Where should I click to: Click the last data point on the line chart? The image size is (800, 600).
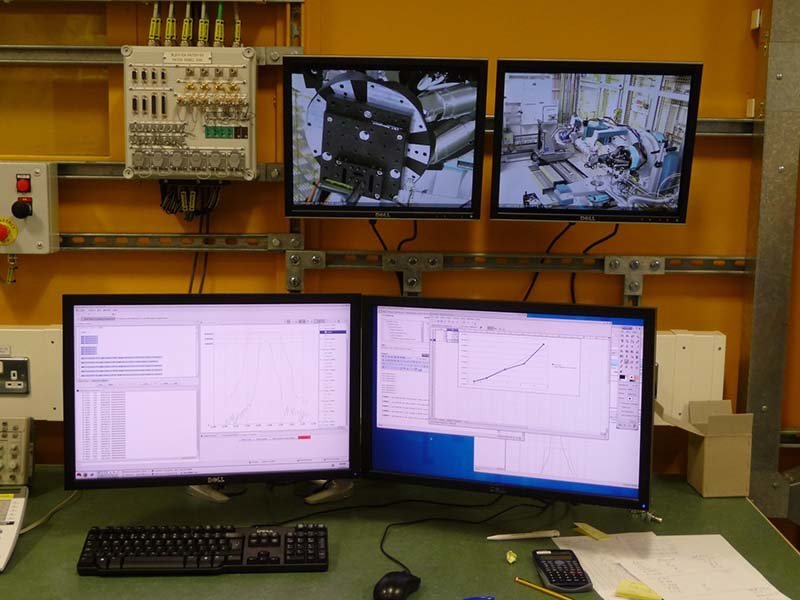[544, 345]
